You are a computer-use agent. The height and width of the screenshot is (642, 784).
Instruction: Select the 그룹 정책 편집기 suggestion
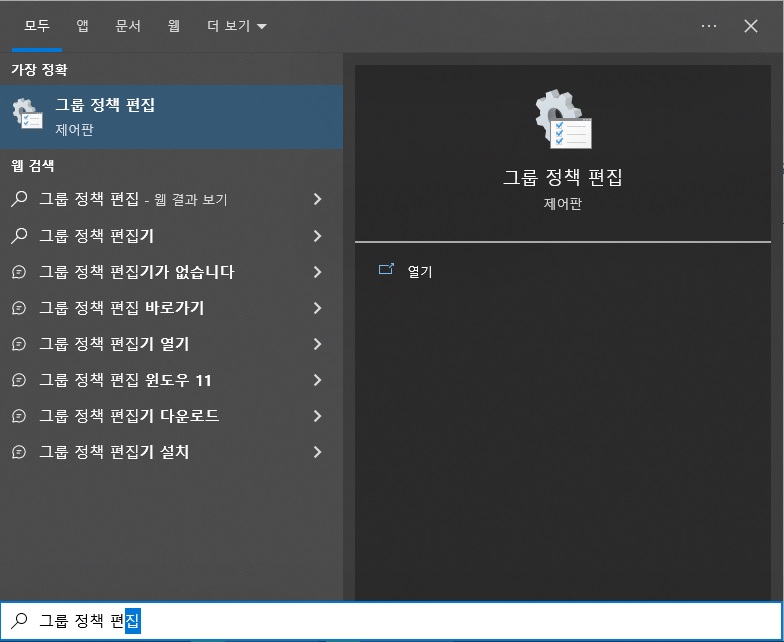[172, 236]
